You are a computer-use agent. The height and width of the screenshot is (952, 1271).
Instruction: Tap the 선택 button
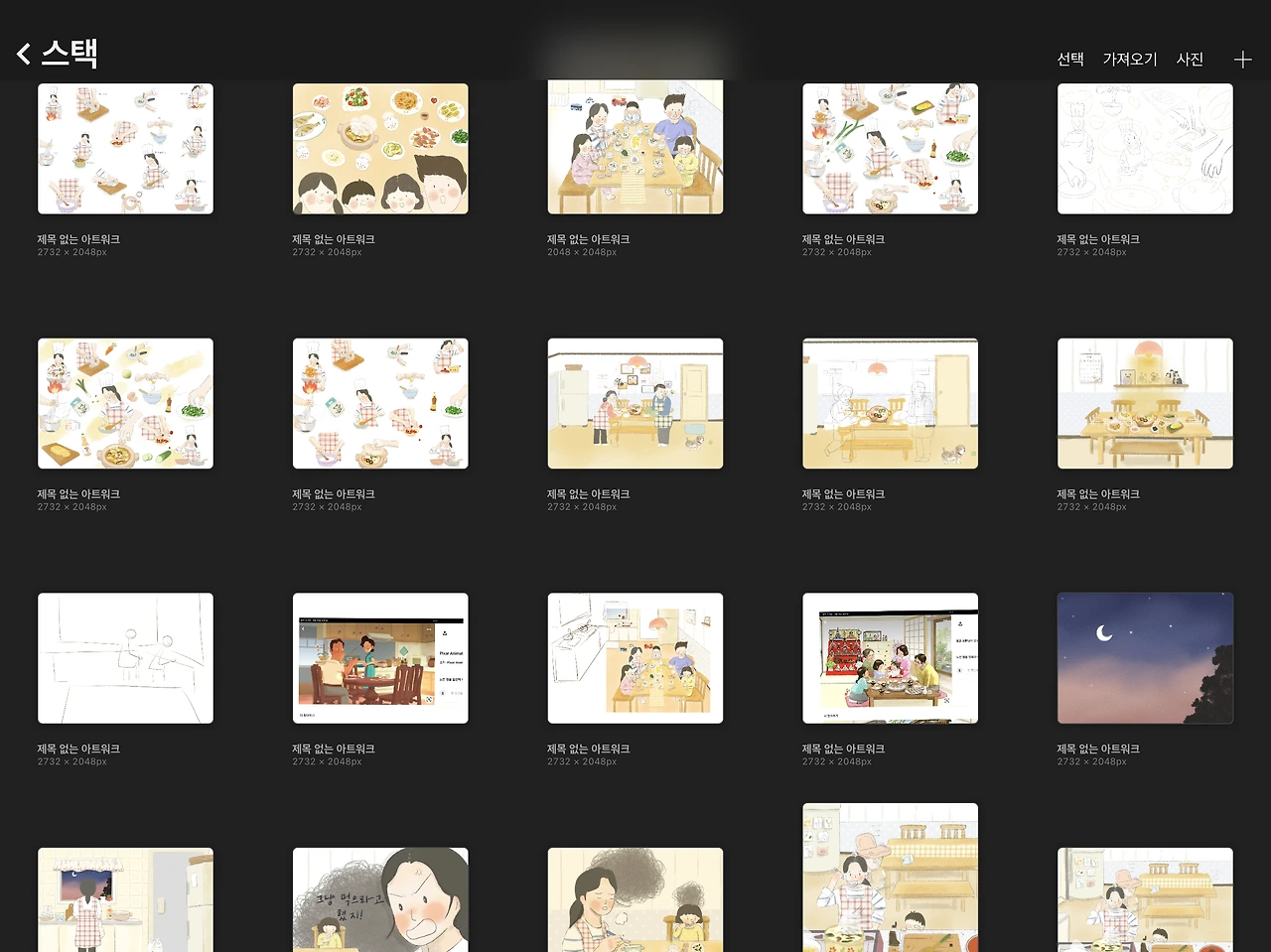(1070, 60)
